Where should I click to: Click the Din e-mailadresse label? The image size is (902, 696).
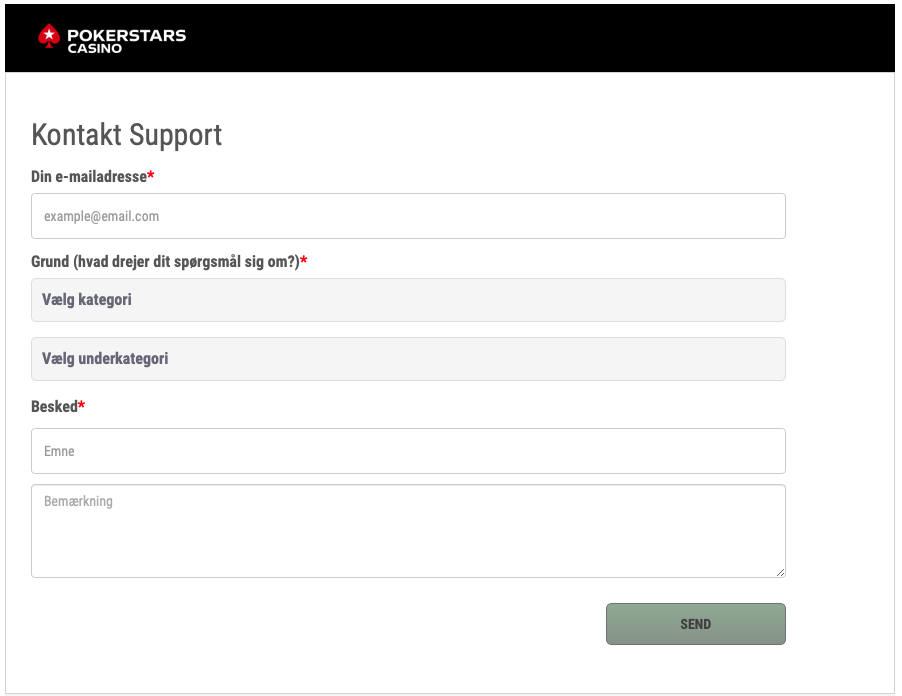(x=89, y=176)
